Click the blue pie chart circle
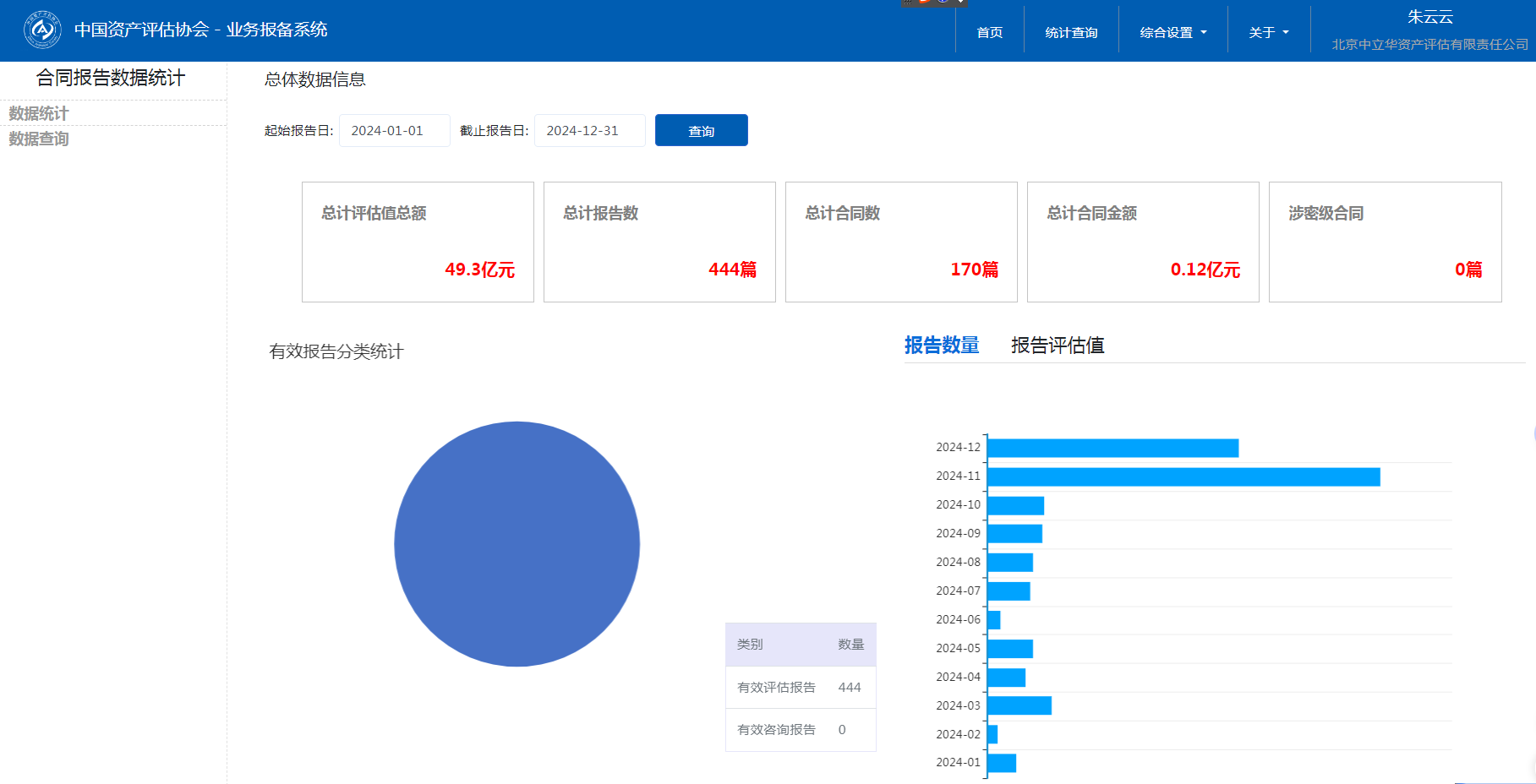1536x784 pixels. click(x=517, y=544)
